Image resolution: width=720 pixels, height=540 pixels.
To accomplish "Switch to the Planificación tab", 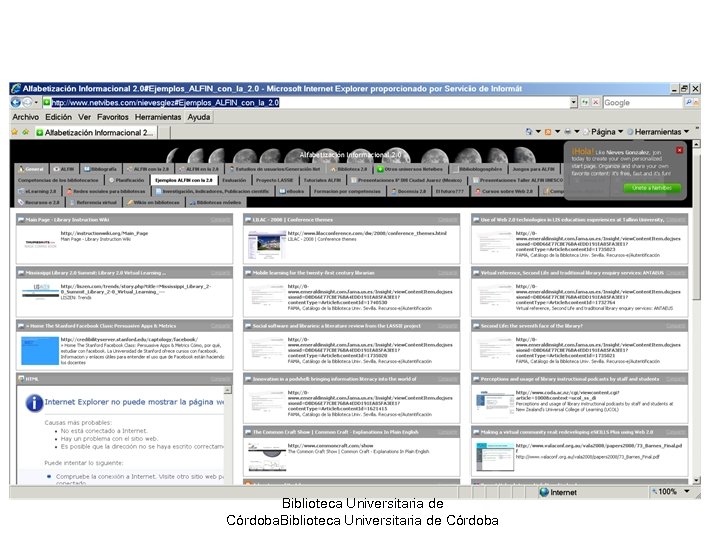I will (127, 180).
